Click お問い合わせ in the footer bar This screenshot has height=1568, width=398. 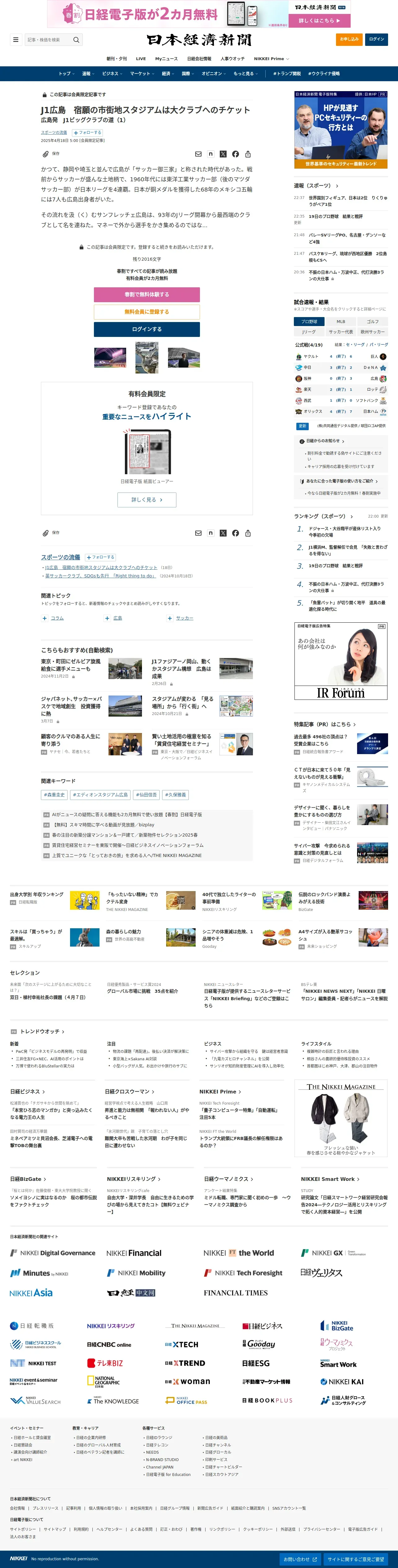coord(301,1559)
